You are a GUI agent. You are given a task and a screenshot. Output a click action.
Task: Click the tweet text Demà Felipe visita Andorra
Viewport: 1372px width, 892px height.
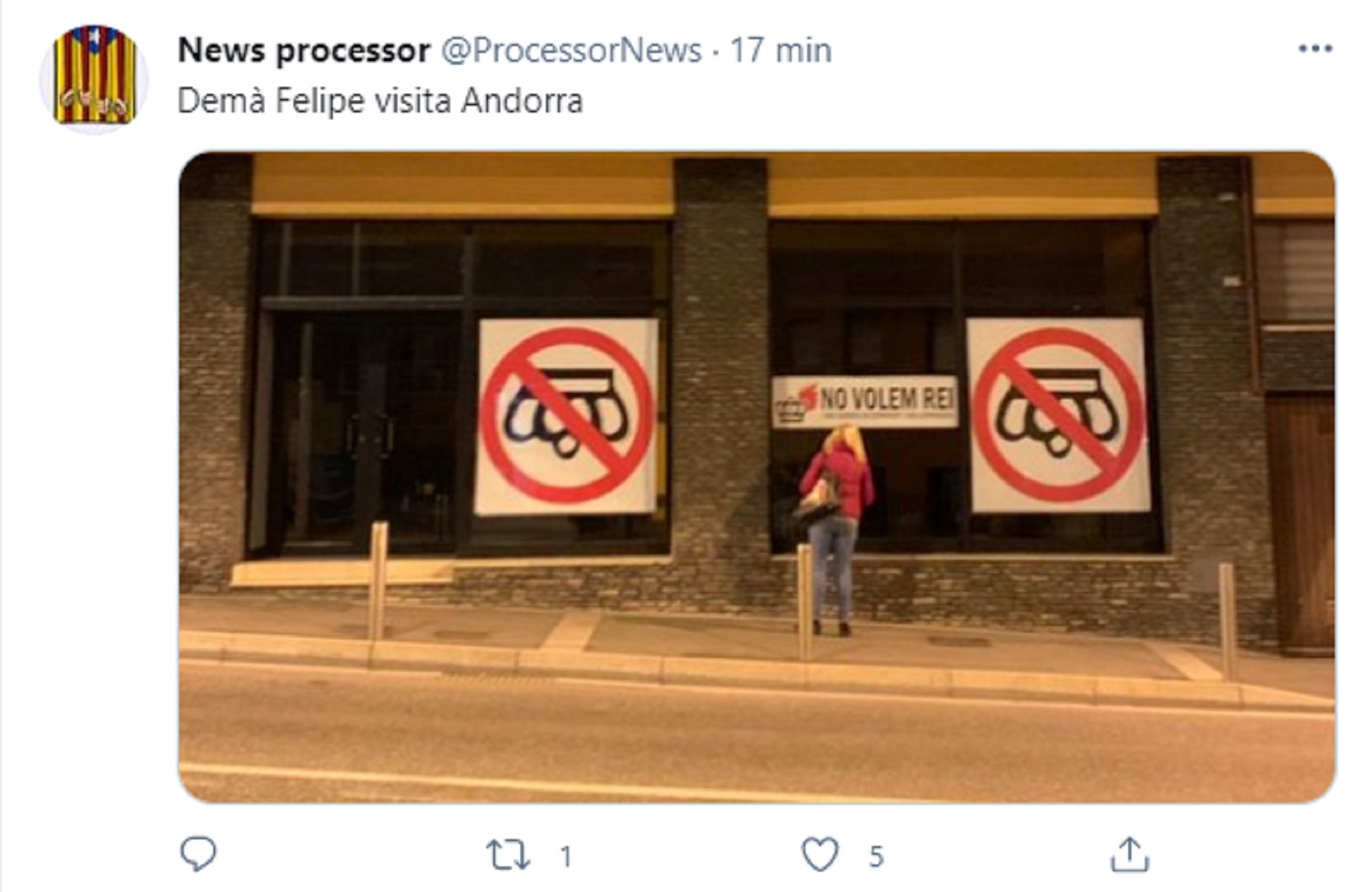point(380,101)
